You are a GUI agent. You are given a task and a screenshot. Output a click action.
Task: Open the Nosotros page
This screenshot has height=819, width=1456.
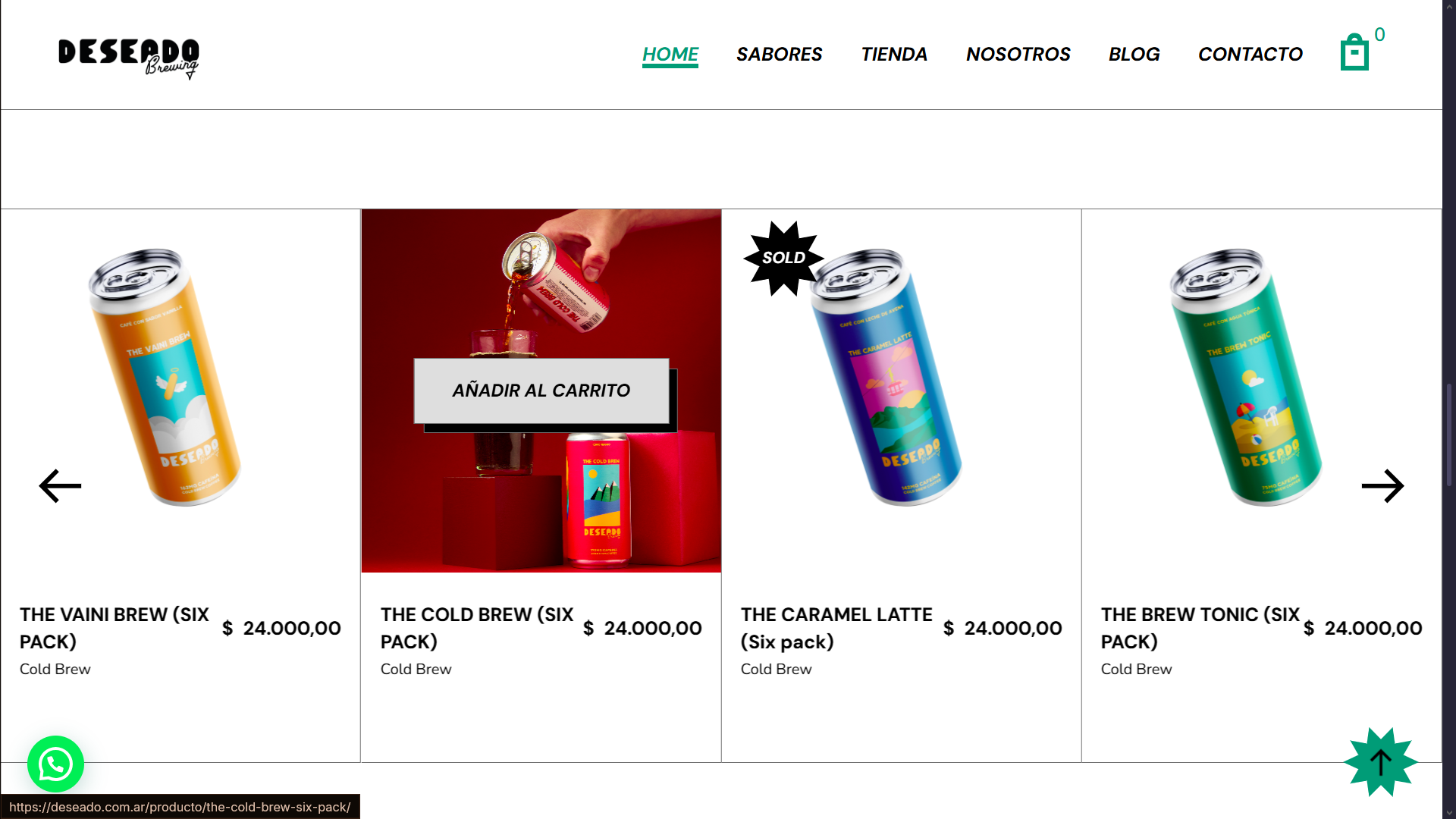[1018, 55]
